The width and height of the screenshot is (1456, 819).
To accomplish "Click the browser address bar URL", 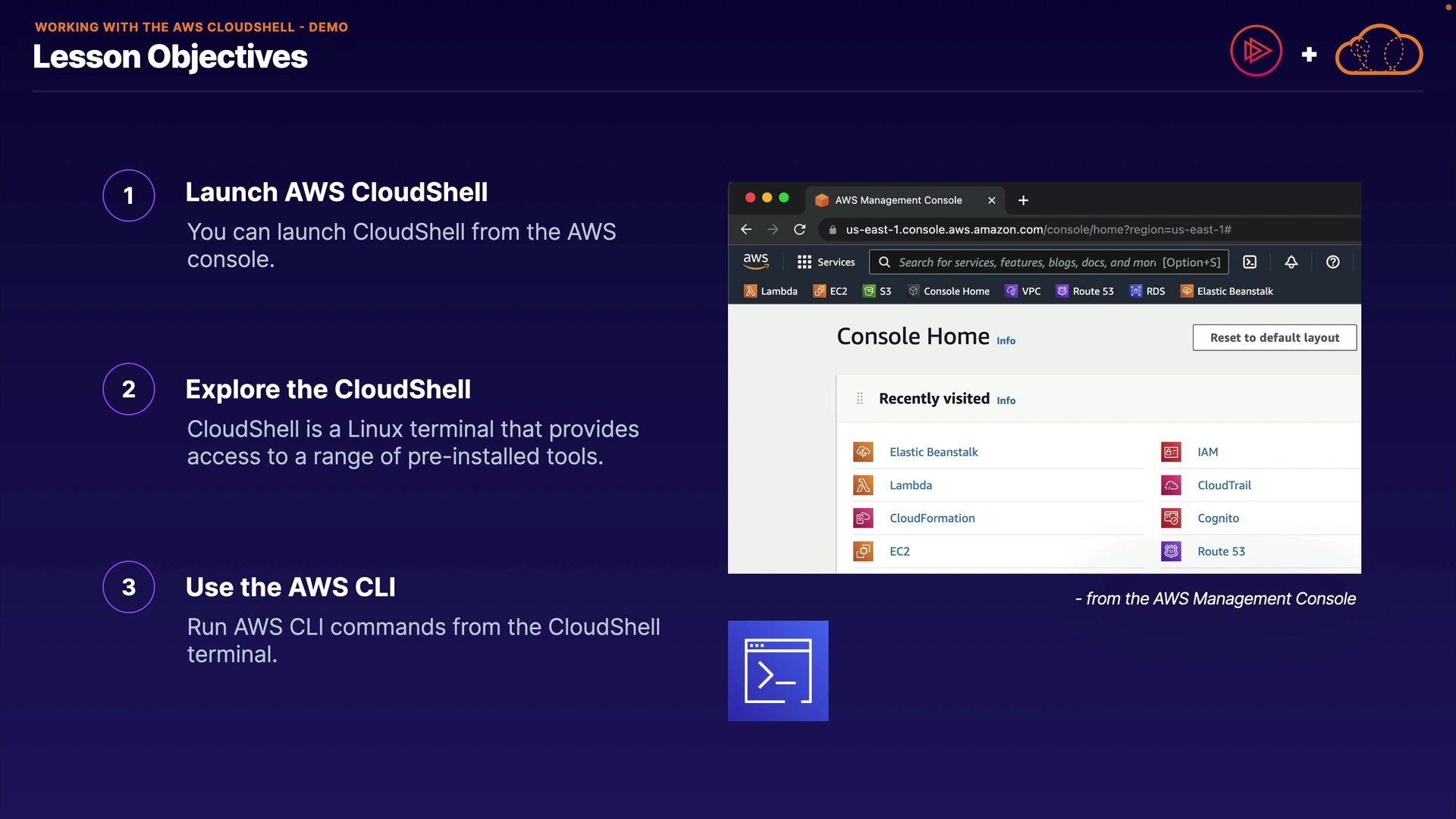I will click(1037, 229).
